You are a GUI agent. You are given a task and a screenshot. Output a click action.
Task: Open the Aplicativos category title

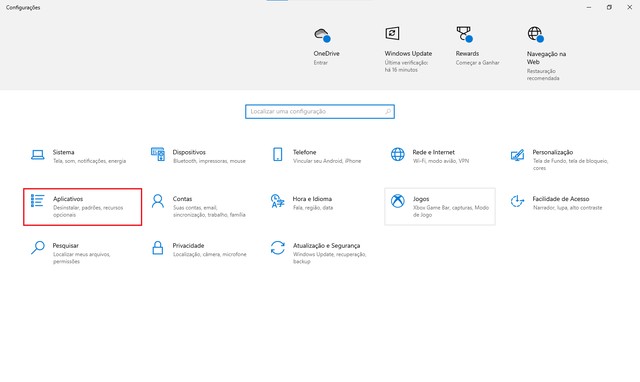(x=68, y=199)
